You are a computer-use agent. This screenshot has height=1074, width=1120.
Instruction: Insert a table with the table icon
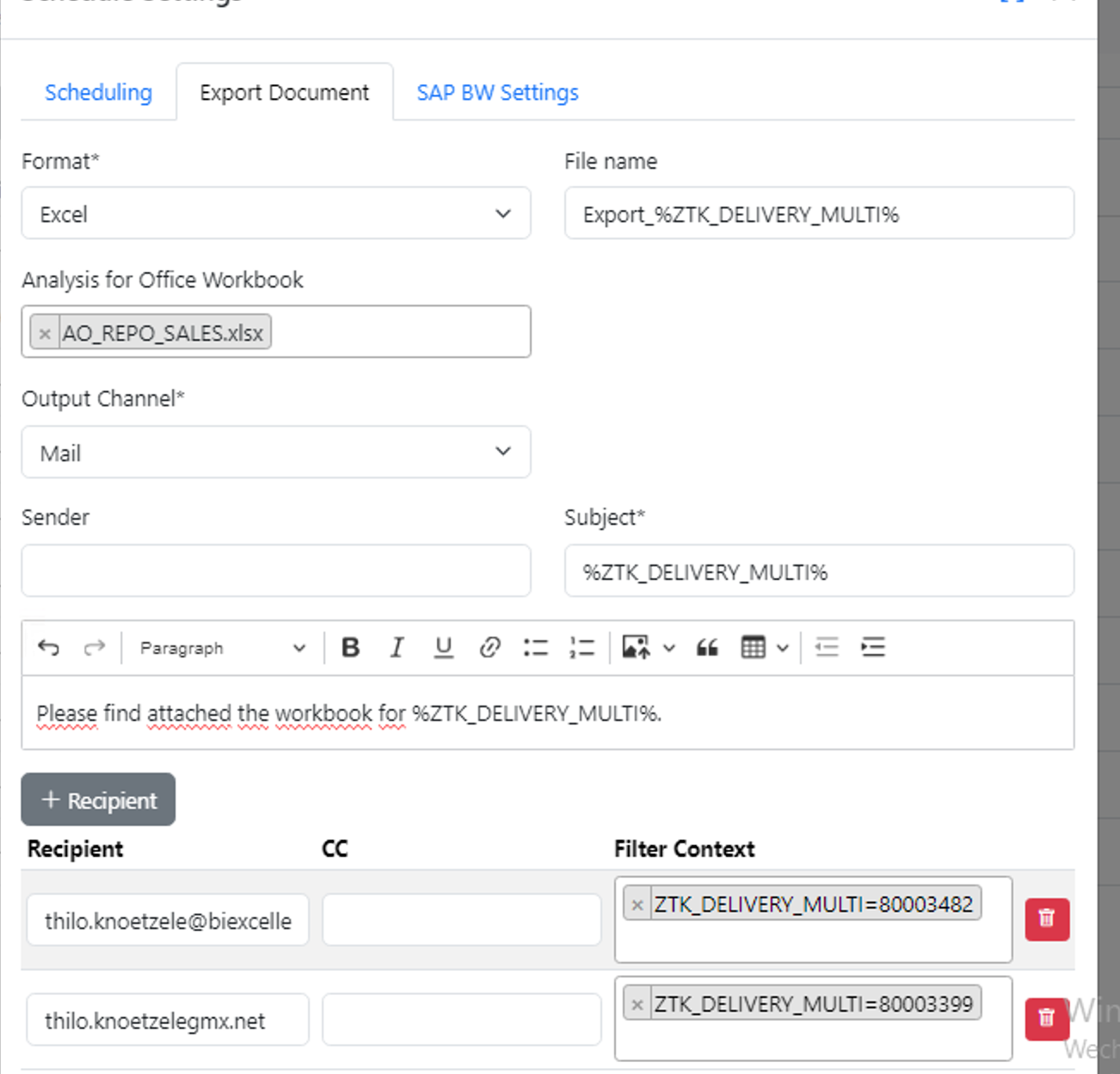753,647
